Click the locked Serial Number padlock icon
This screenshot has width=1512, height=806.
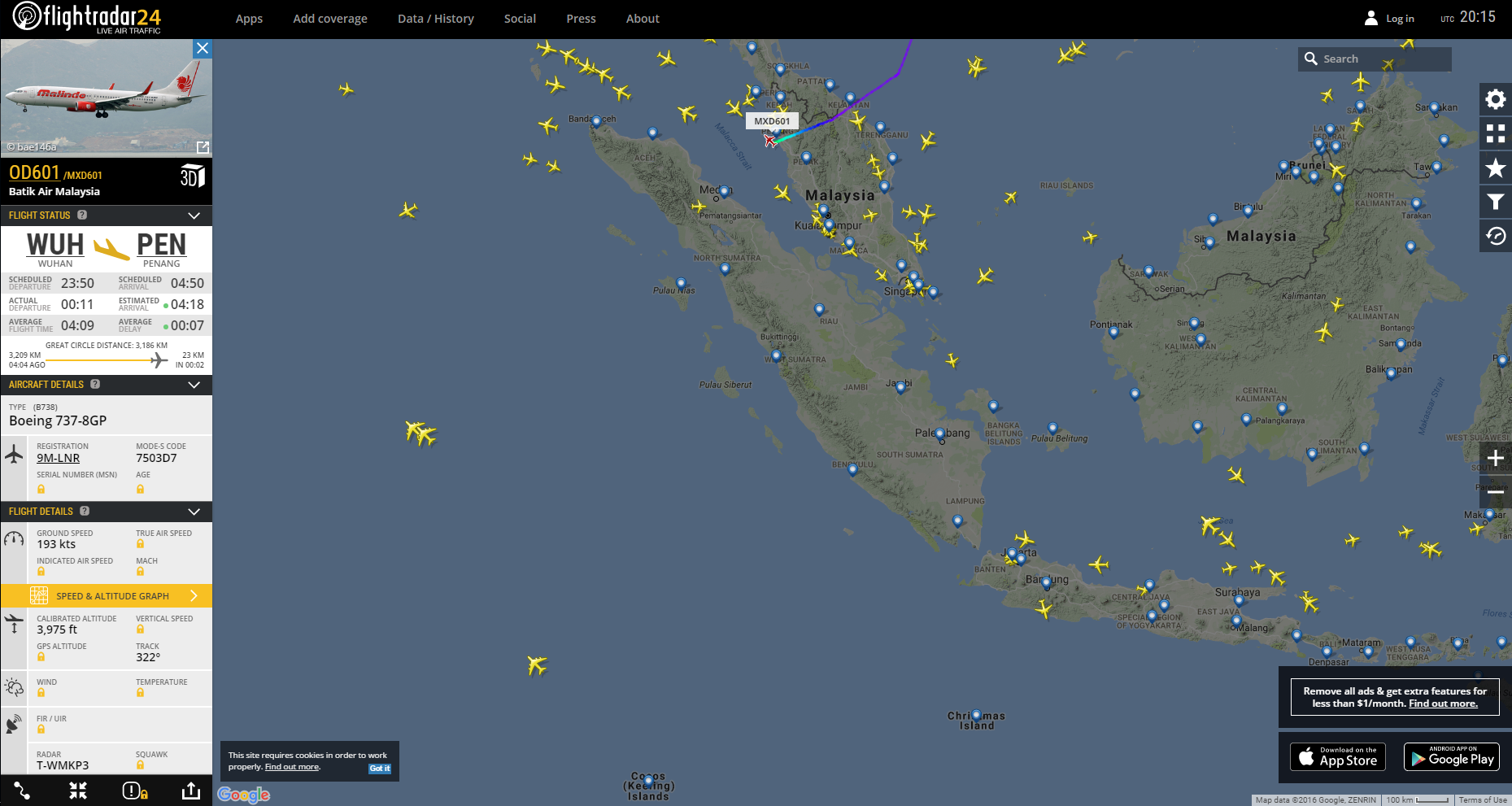coord(41,489)
